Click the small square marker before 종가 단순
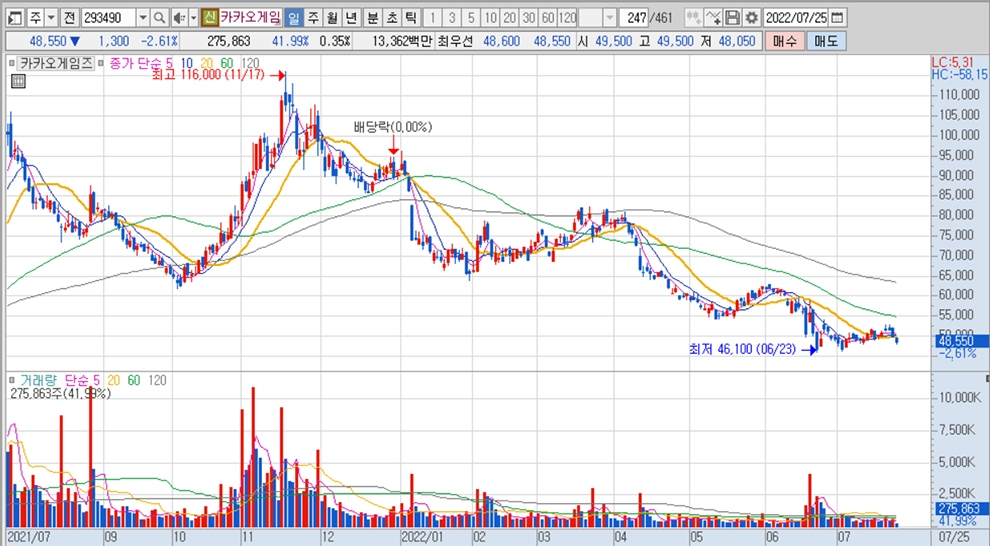The width and height of the screenshot is (990, 546). (x=101, y=63)
